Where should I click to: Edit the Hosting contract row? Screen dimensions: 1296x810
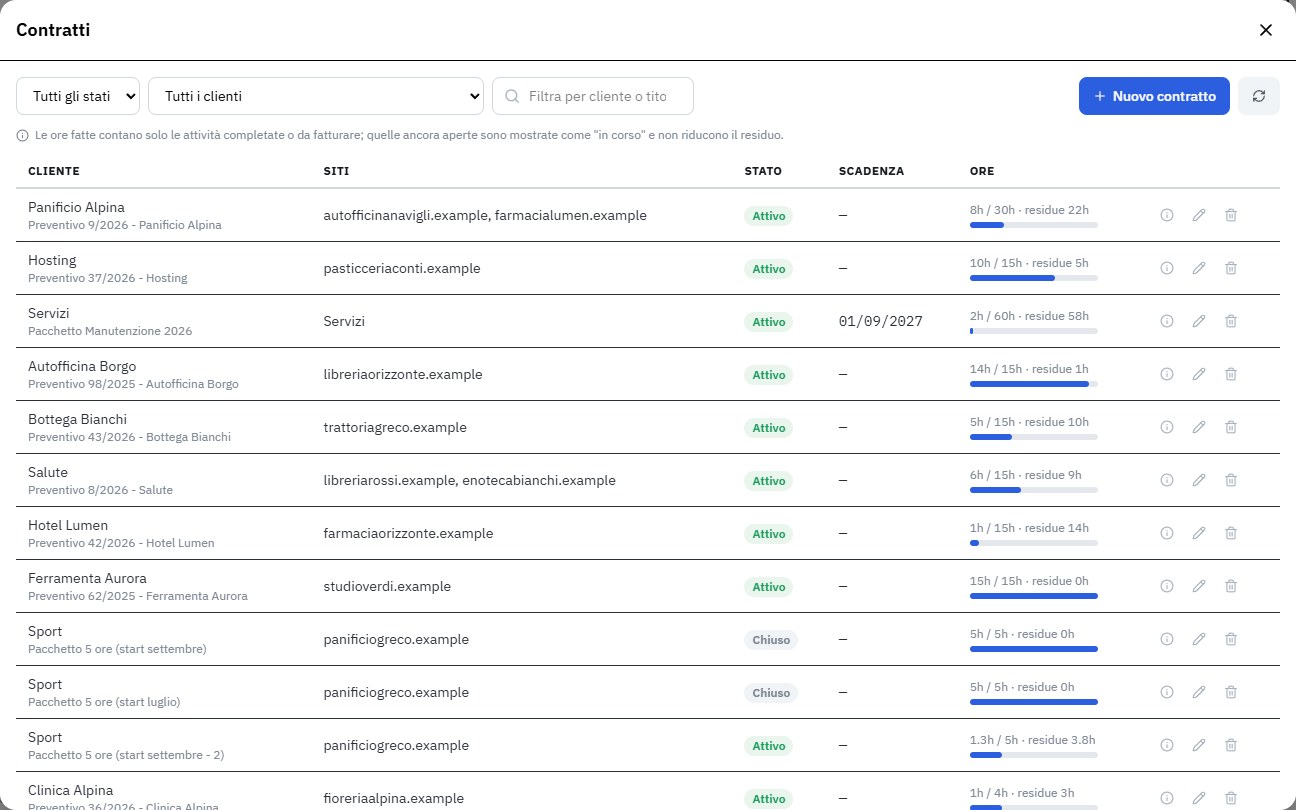pos(1199,268)
